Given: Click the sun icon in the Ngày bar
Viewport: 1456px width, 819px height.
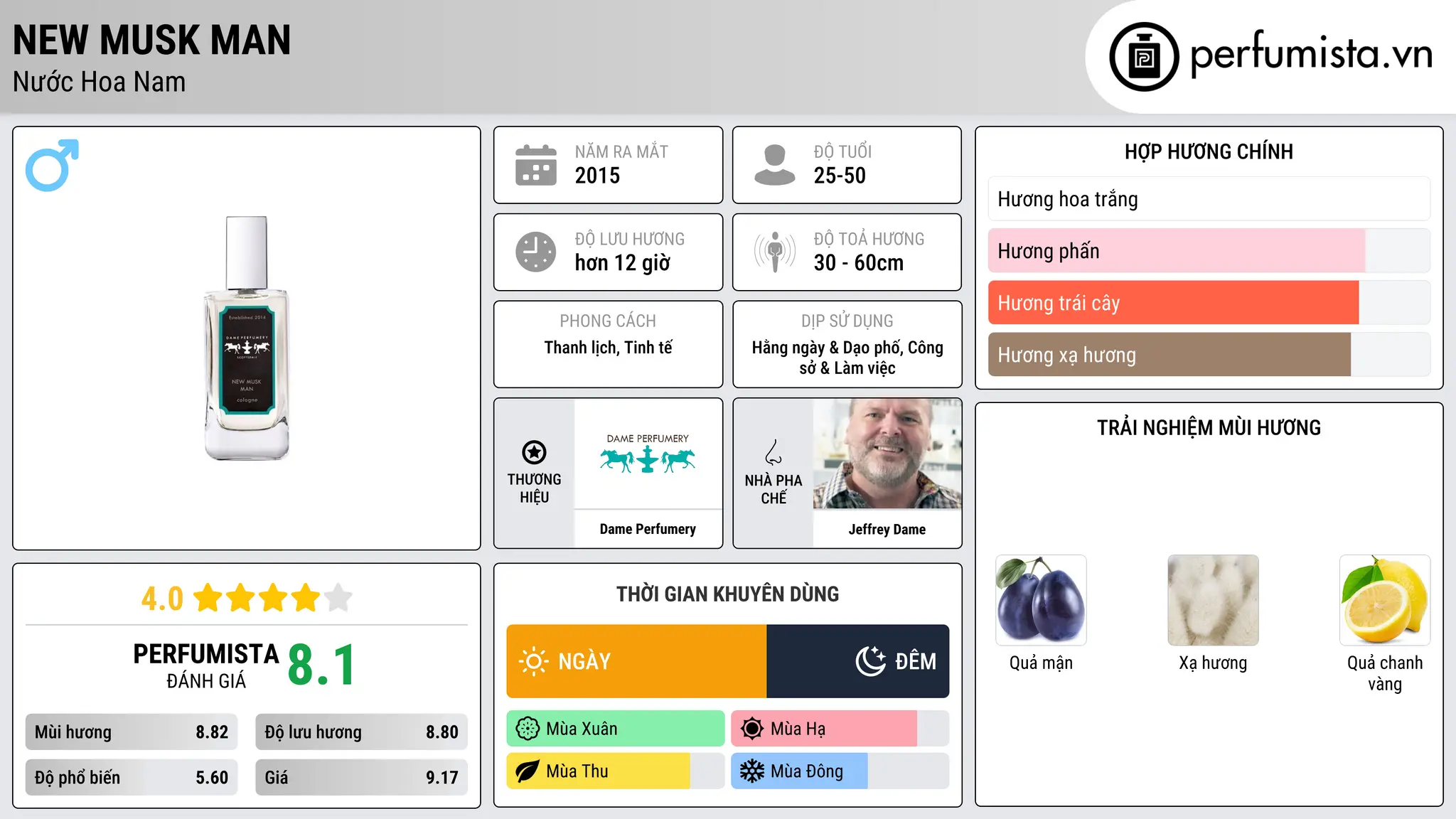Looking at the screenshot, I should point(534,661).
